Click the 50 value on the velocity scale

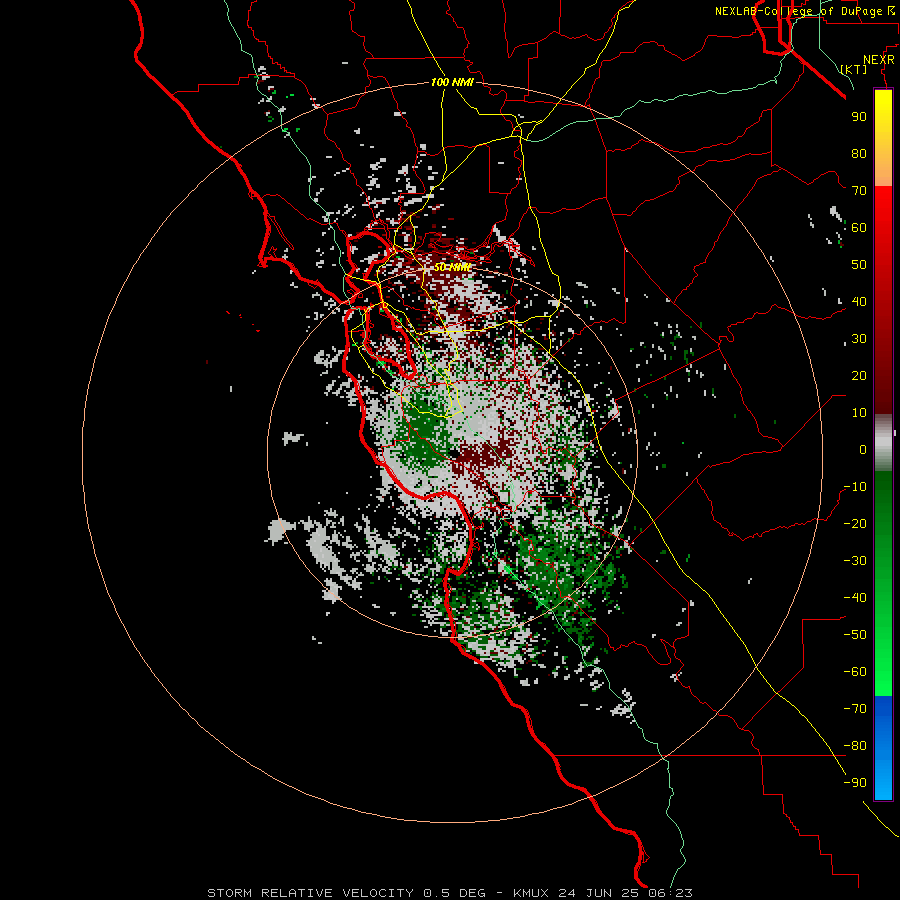[859, 265]
